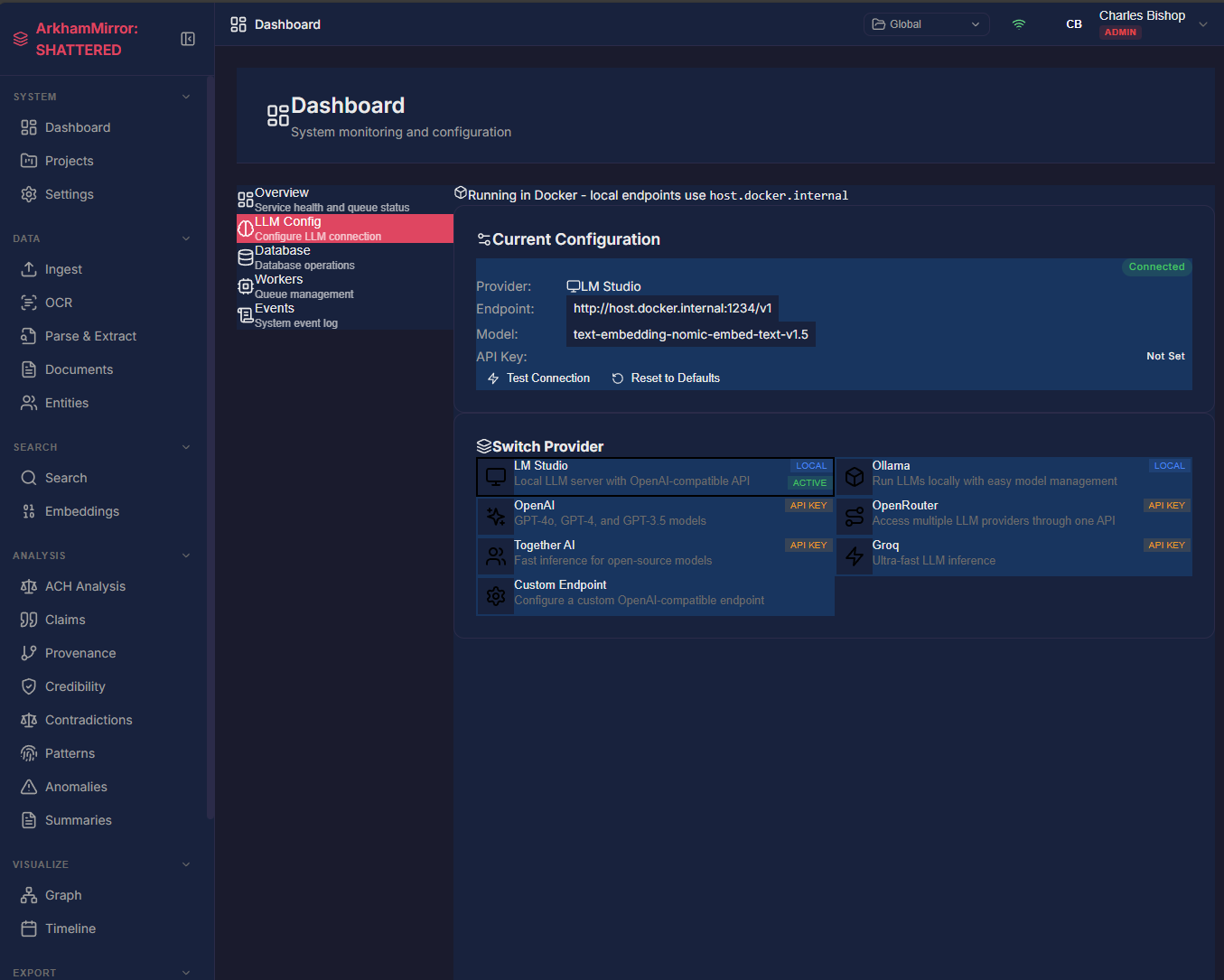Click the CB user avatar

click(x=1074, y=24)
